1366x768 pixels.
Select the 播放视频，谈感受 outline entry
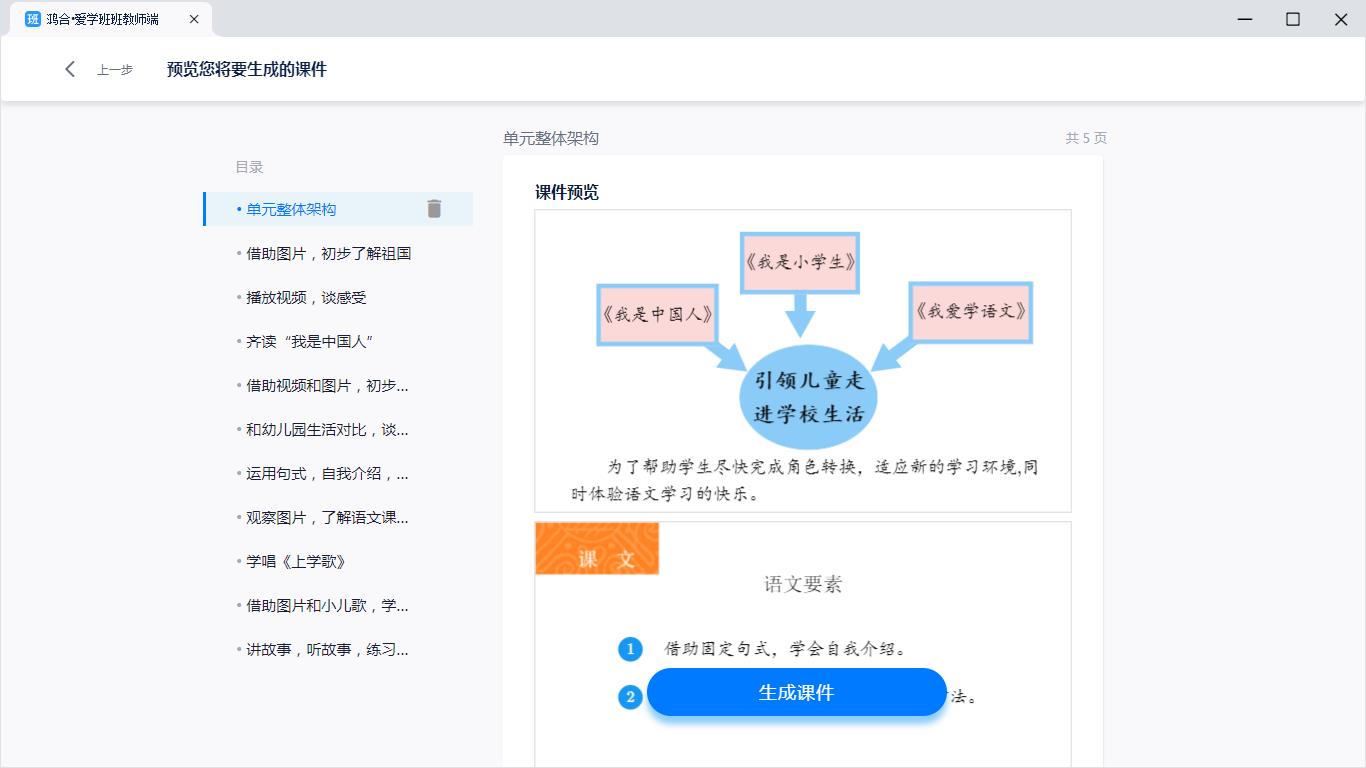(310, 297)
